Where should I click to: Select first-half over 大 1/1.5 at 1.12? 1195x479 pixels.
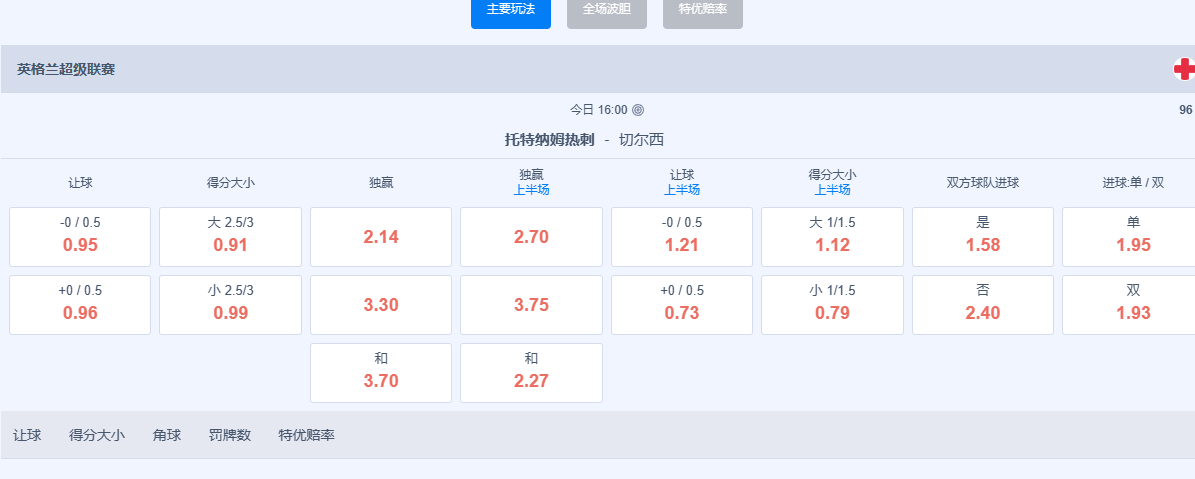click(832, 237)
